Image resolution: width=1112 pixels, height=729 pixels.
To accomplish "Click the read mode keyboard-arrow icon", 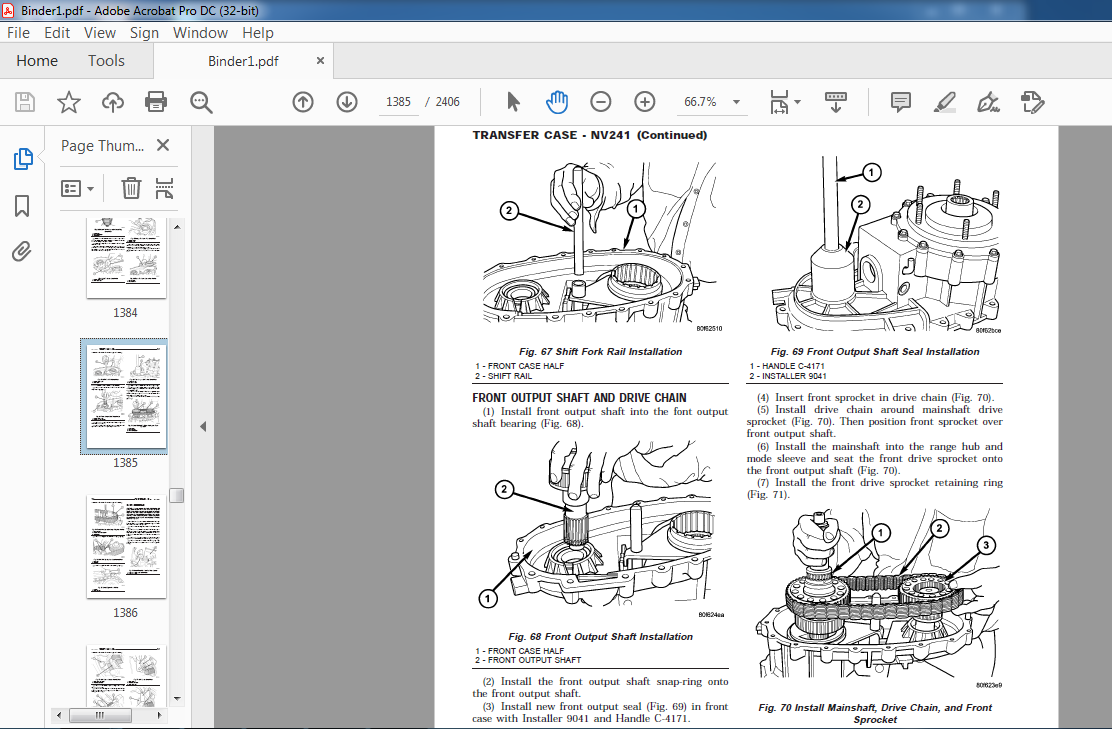I will pos(835,102).
